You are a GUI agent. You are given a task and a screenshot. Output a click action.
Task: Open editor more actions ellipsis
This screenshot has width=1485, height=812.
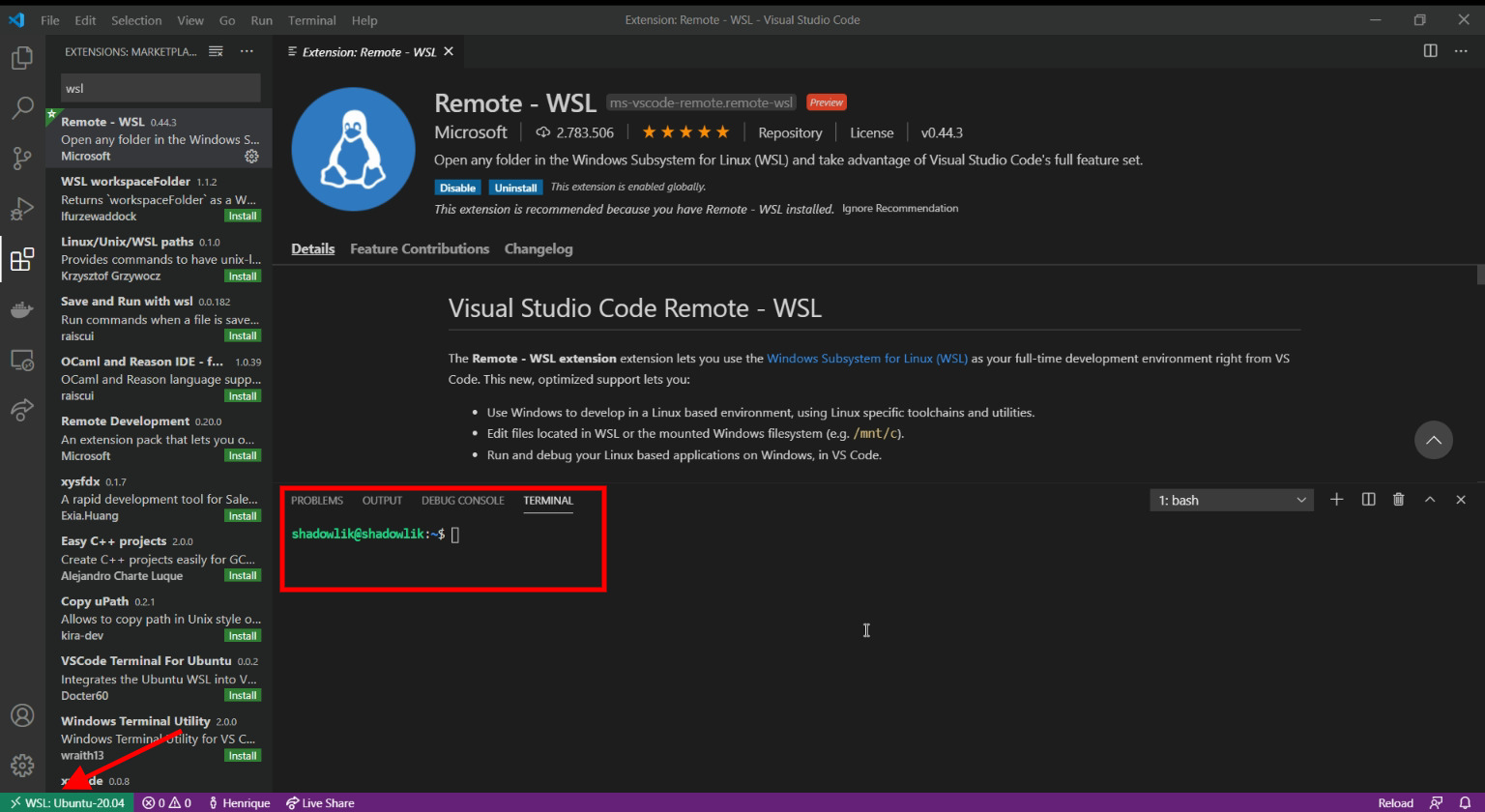pyautogui.click(x=1461, y=50)
